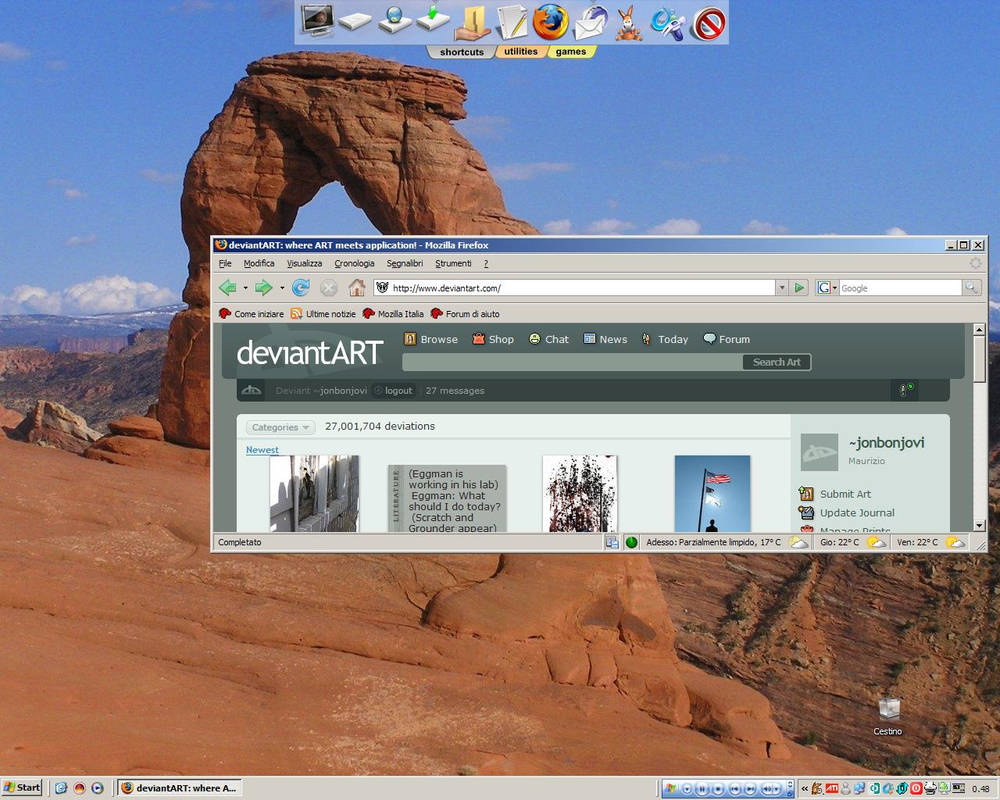Open the Ultime notizie feed bookmark
Screen dimensions: 1000x800
pos(323,313)
